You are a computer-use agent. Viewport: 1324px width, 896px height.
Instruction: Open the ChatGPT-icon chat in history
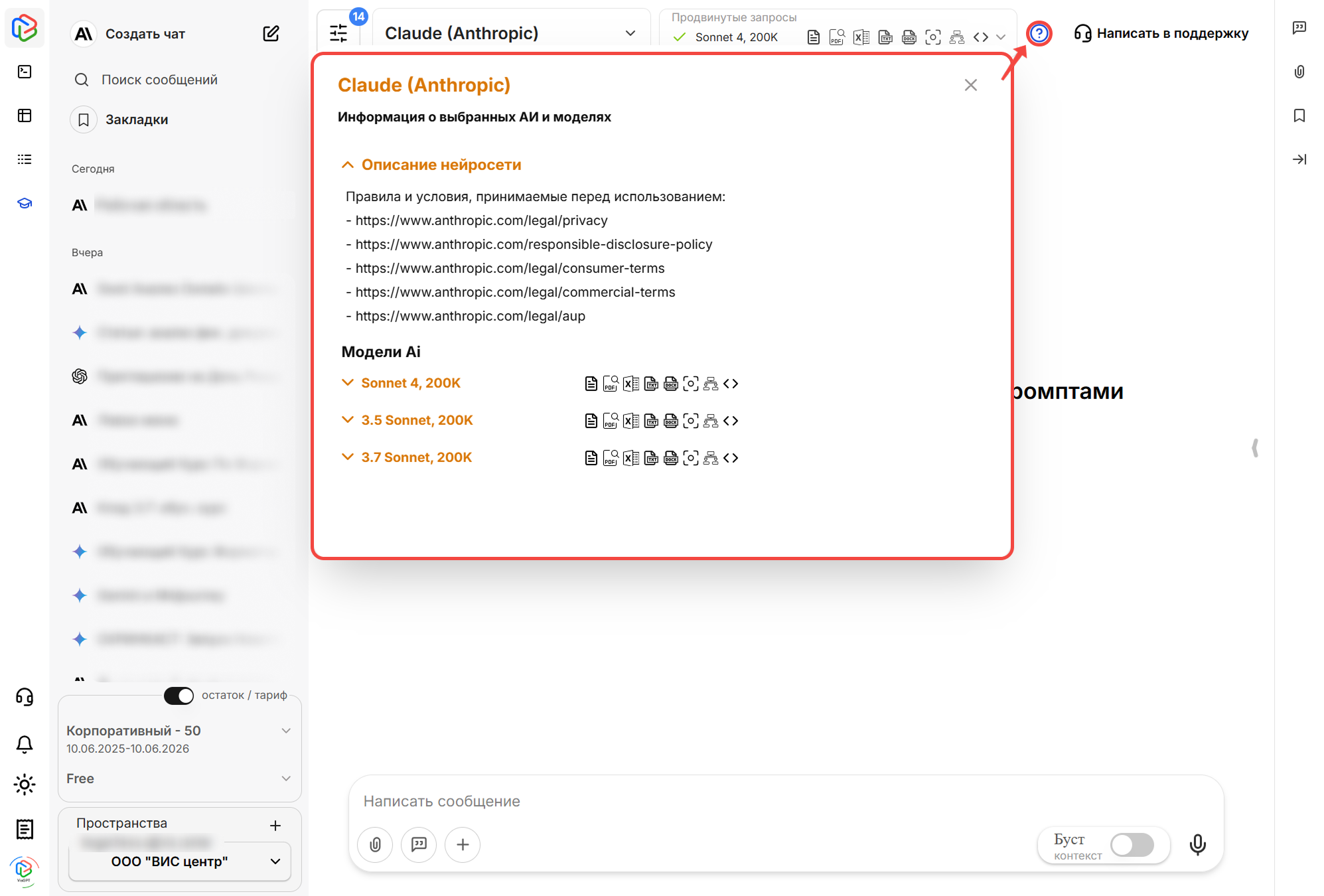[176, 376]
